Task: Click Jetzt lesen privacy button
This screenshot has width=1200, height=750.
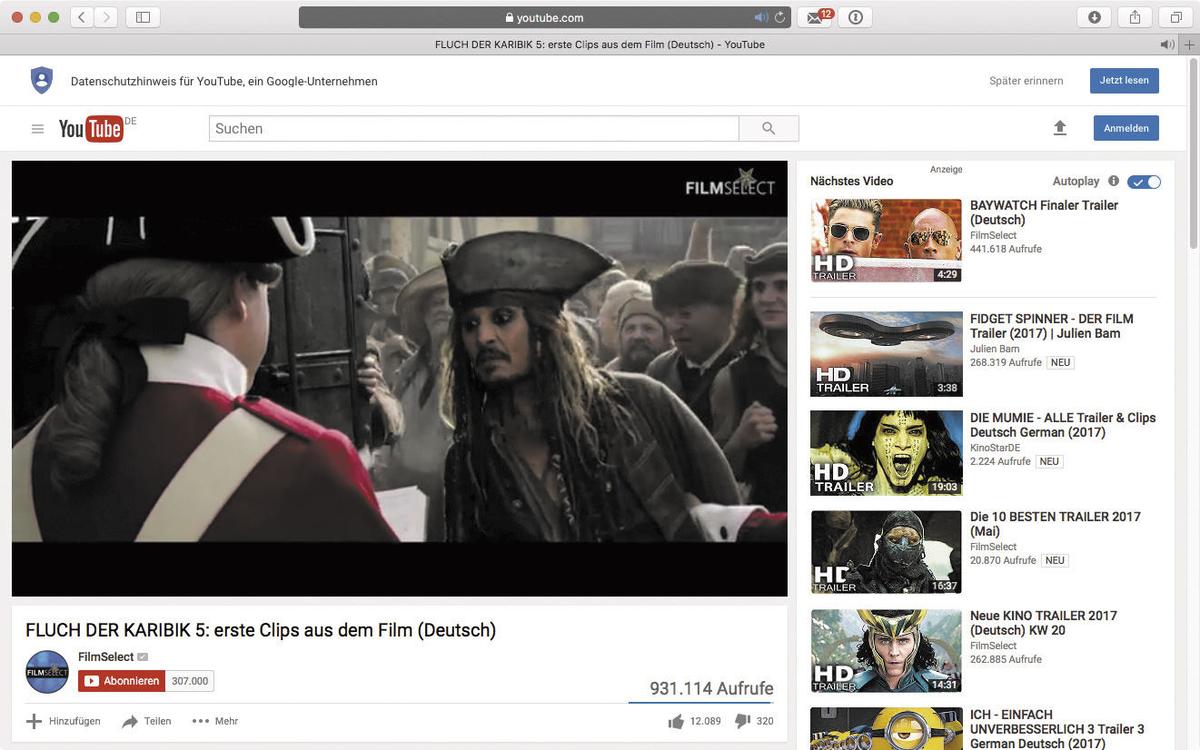Action: [1124, 81]
